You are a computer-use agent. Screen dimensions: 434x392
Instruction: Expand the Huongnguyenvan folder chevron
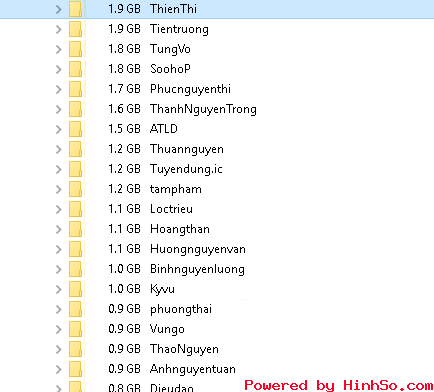(59, 249)
